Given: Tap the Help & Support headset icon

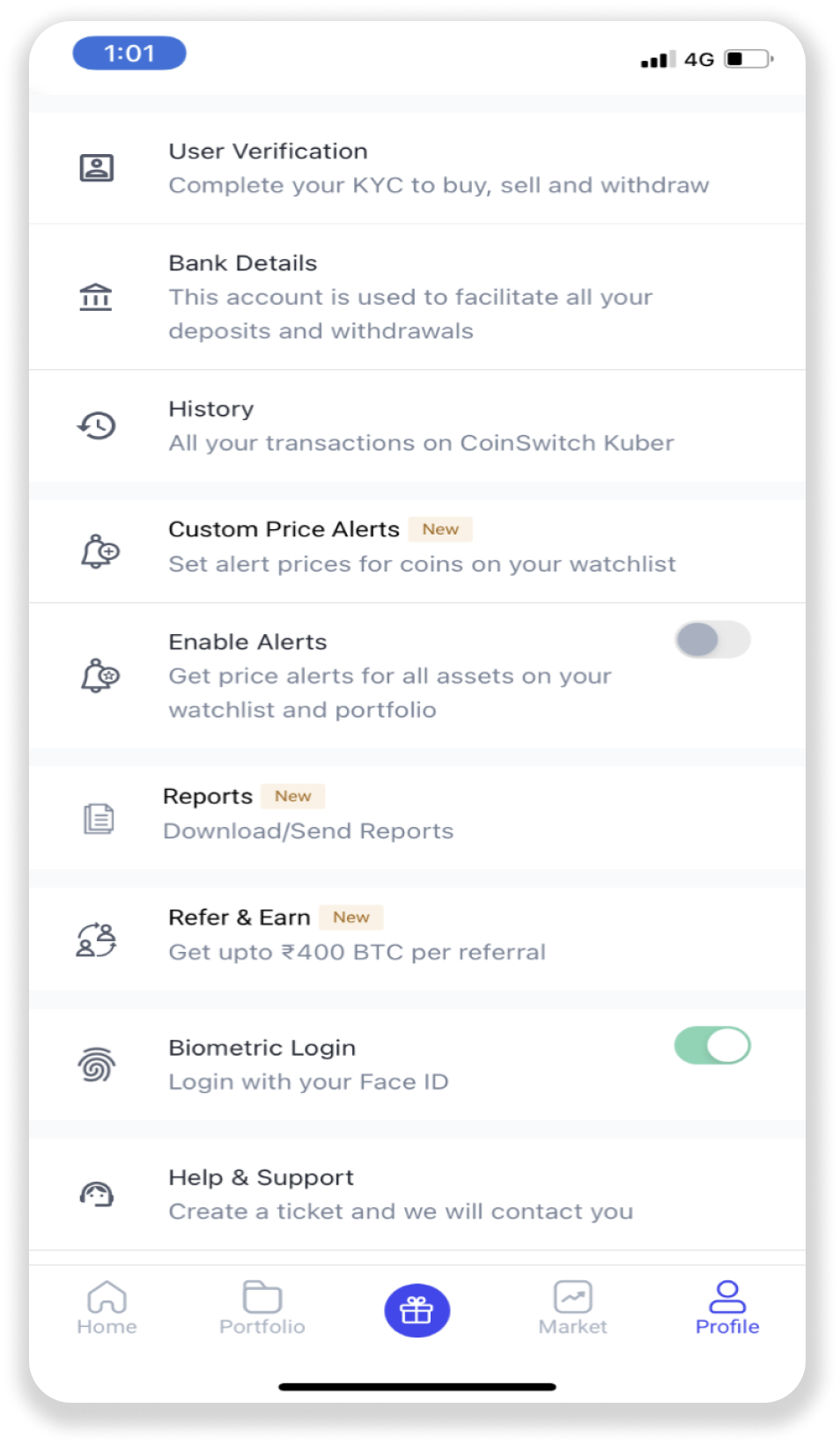Looking at the screenshot, I should coord(97,1194).
